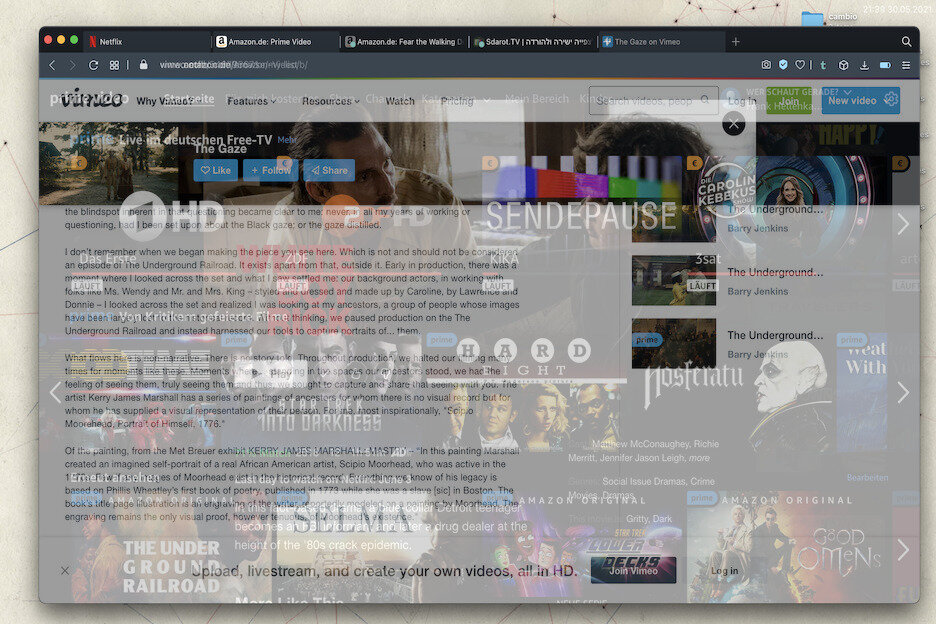Switch to the Netflix tab

149,42
